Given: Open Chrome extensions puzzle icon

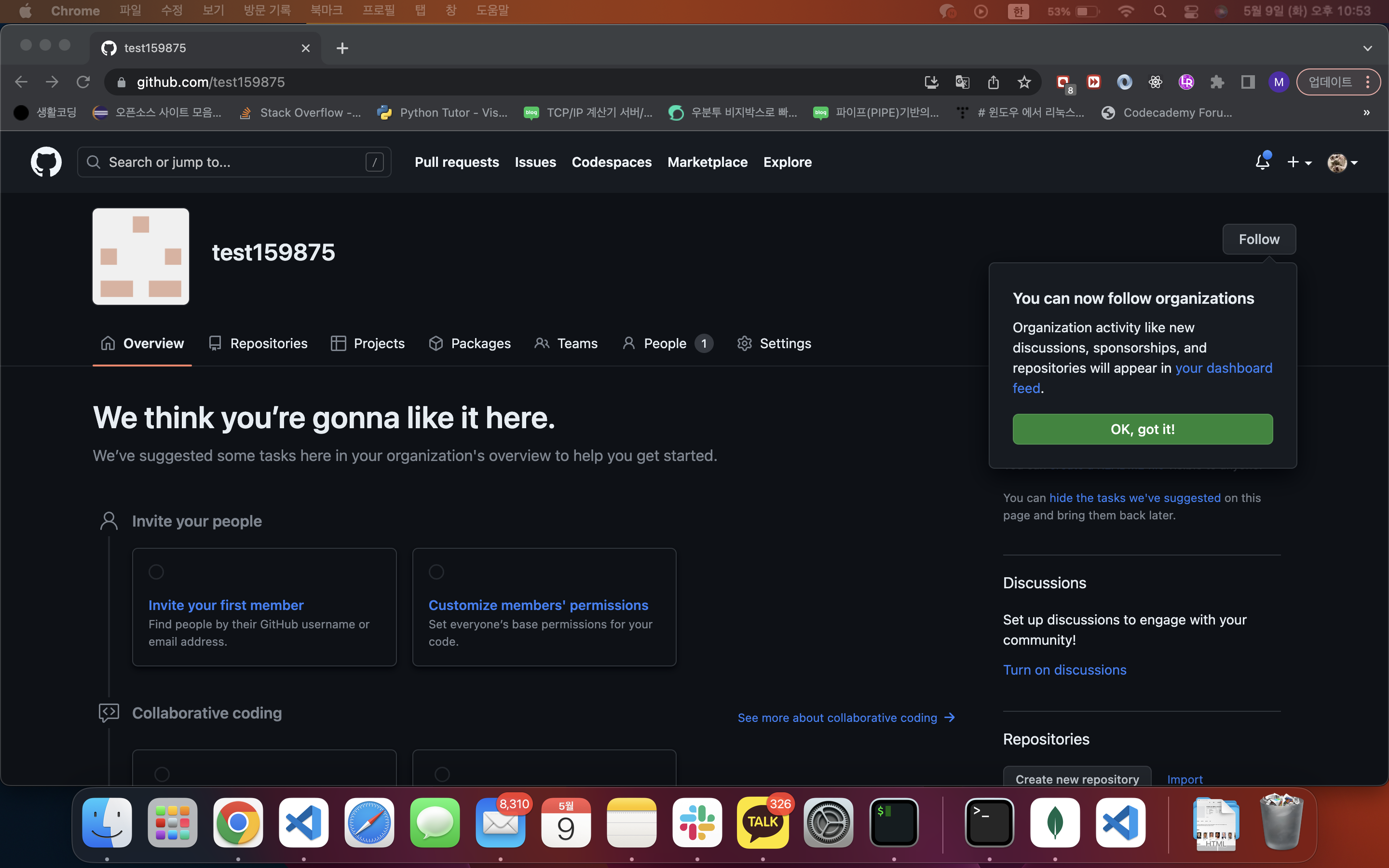Looking at the screenshot, I should 1217,82.
